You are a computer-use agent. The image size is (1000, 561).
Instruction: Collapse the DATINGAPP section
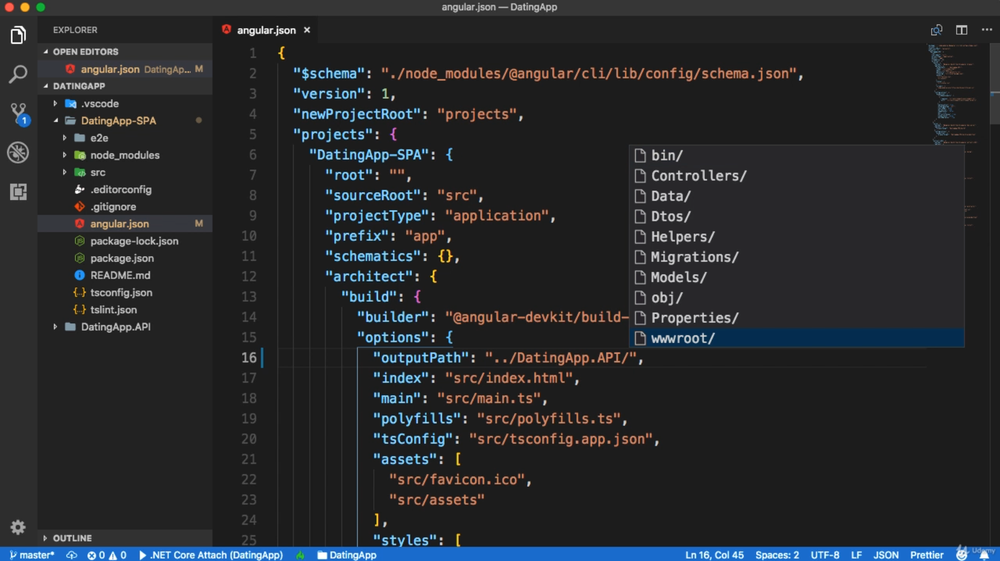124,86
